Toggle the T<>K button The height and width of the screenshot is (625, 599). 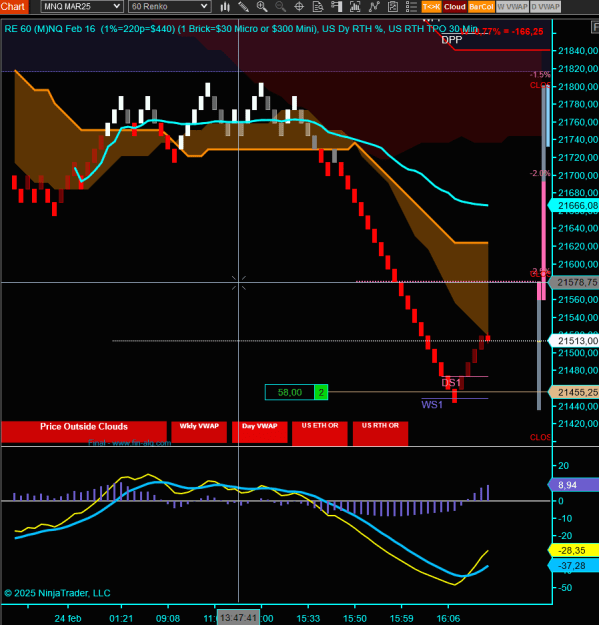(431, 7)
